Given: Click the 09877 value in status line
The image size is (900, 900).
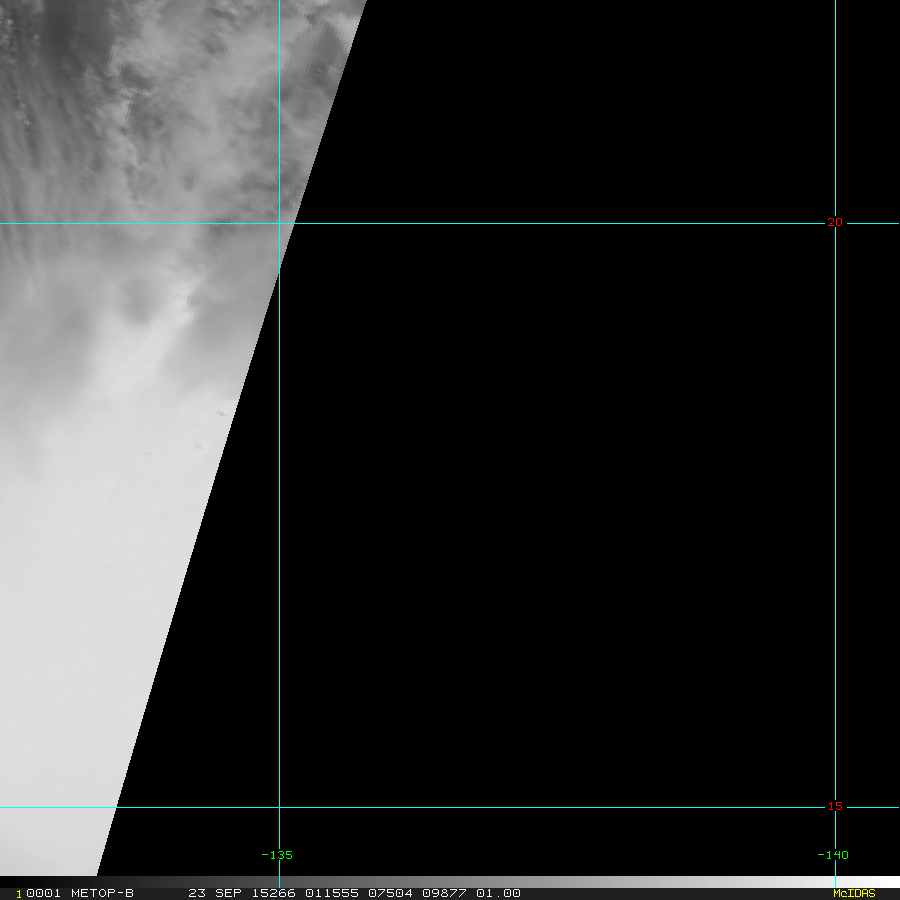Looking at the screenshot, I should (442, 893).
